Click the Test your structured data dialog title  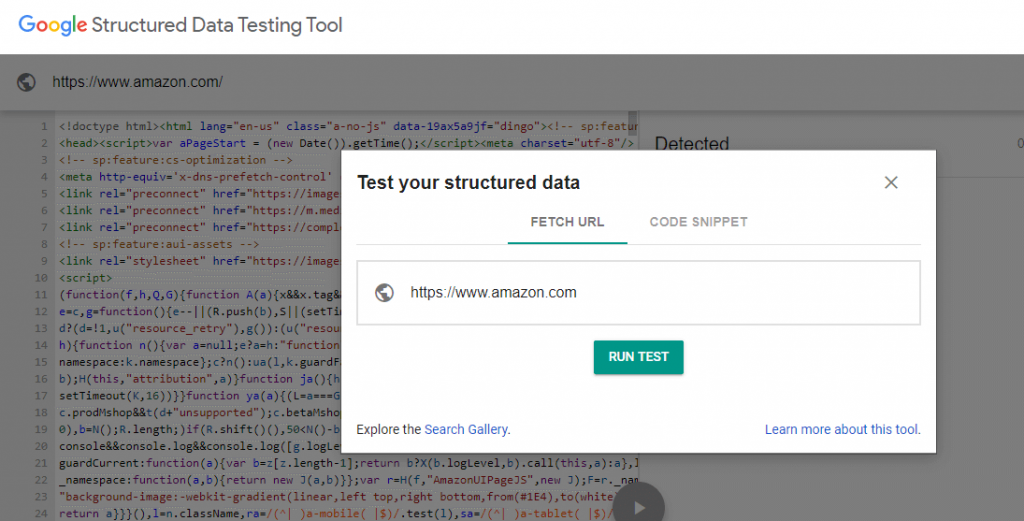point(468,183)
